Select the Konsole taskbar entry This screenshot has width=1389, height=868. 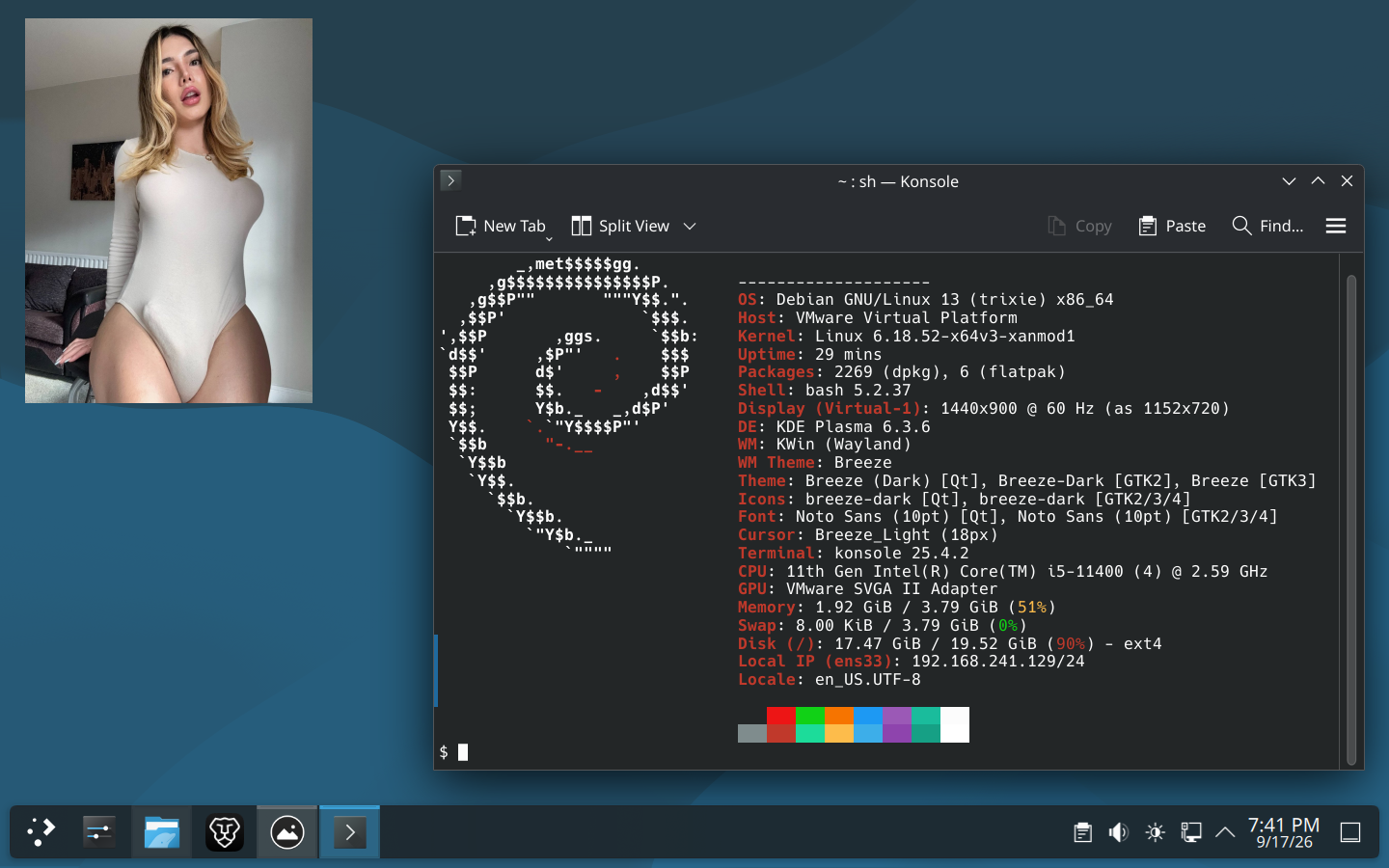tap(350, 832)
